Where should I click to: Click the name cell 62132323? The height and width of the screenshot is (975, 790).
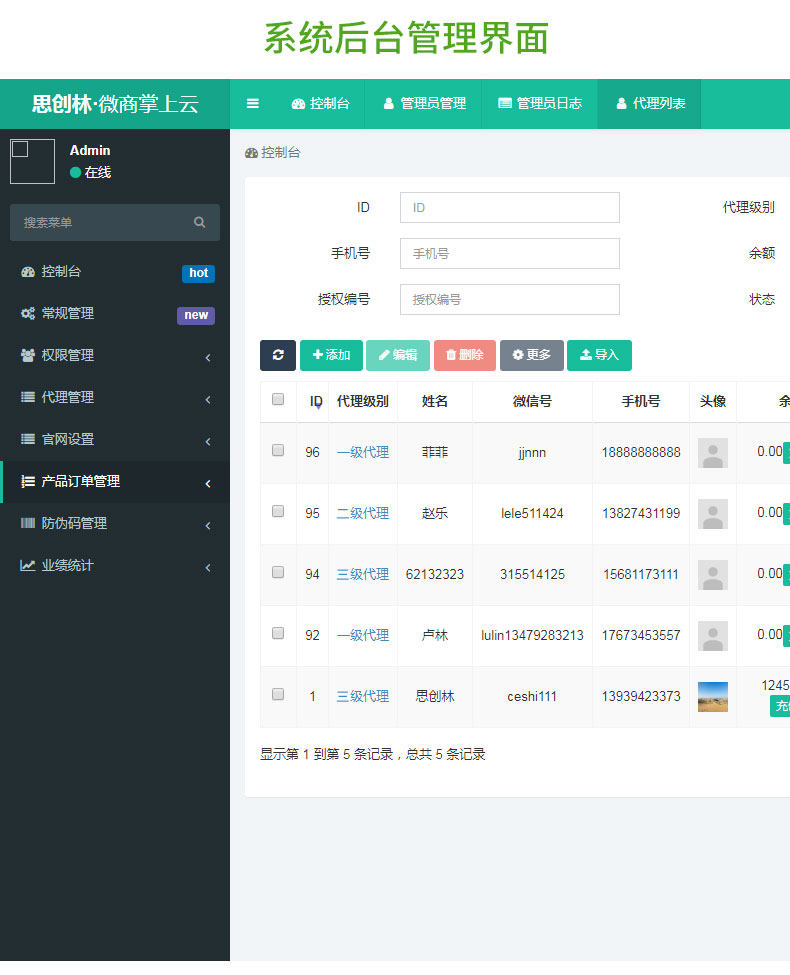click(x=435, y=575)
